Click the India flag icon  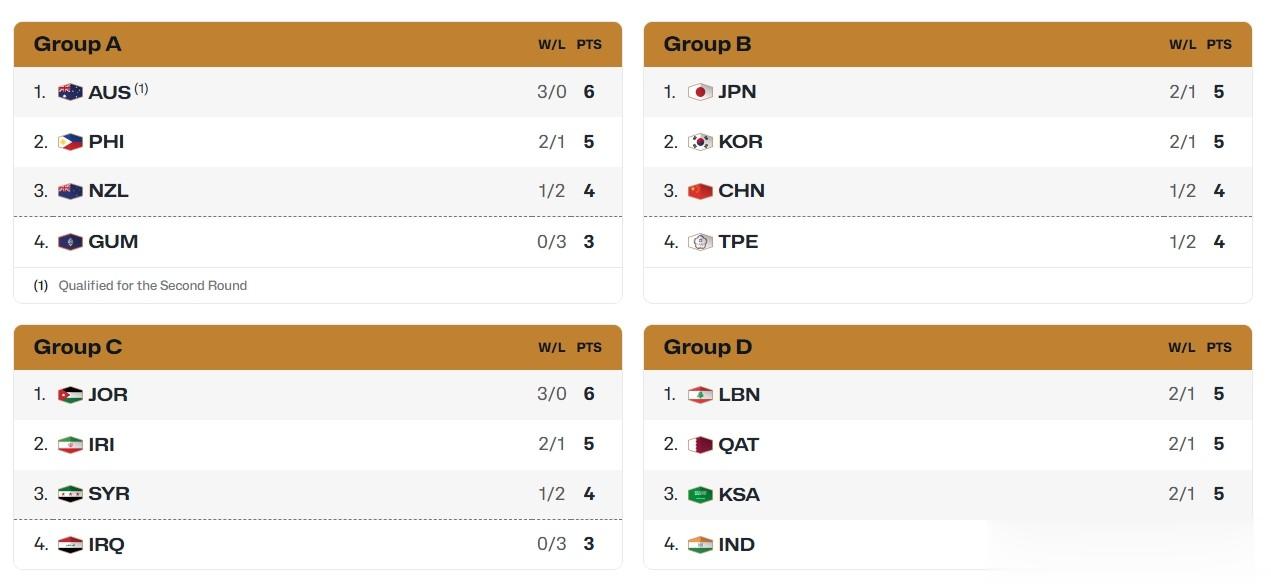(x=700, y=545)
